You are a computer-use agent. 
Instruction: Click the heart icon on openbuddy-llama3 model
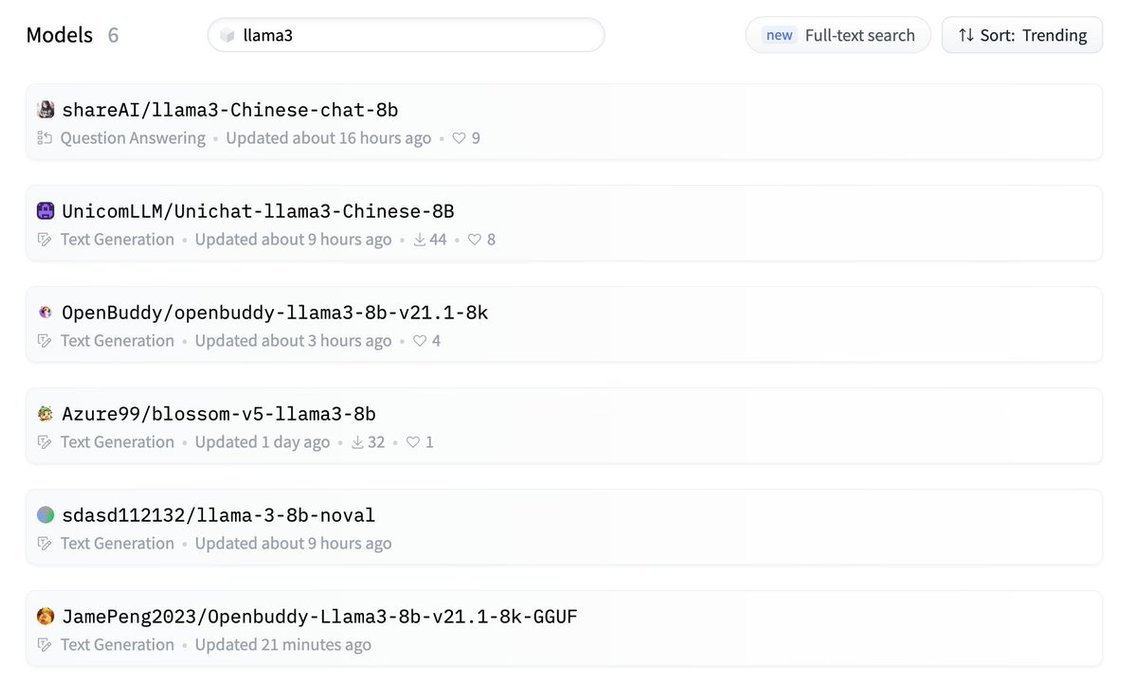[x=419, y=341]
